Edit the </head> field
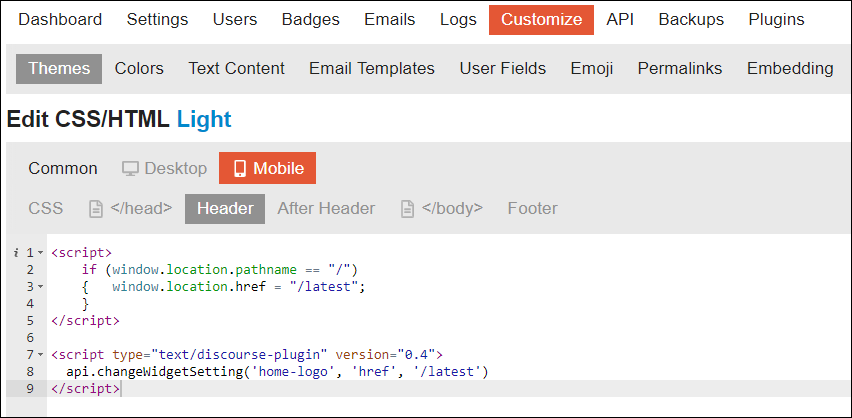 (130, 209)
